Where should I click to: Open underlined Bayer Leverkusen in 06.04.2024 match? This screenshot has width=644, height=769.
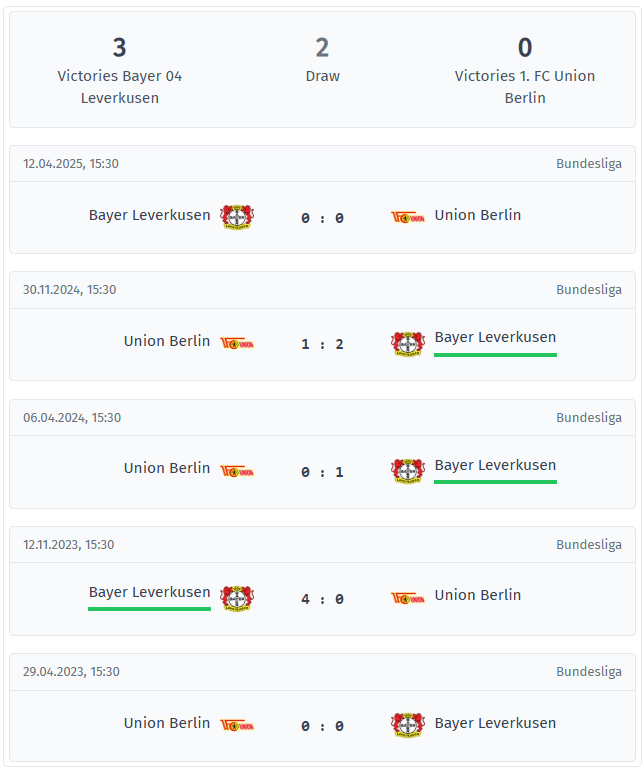(x=495, y=465)
